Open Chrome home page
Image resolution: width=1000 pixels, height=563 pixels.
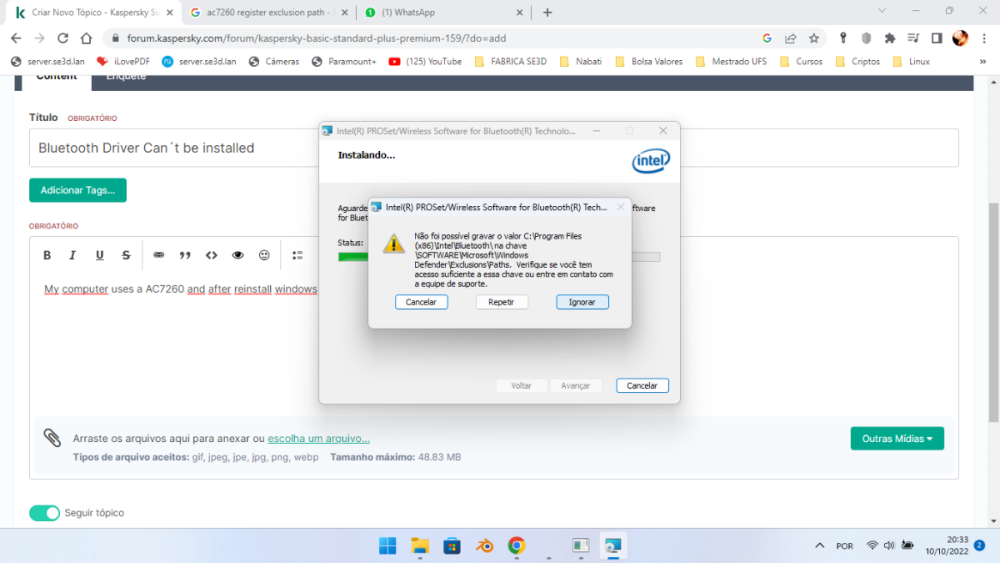click(x=86, y=38)
